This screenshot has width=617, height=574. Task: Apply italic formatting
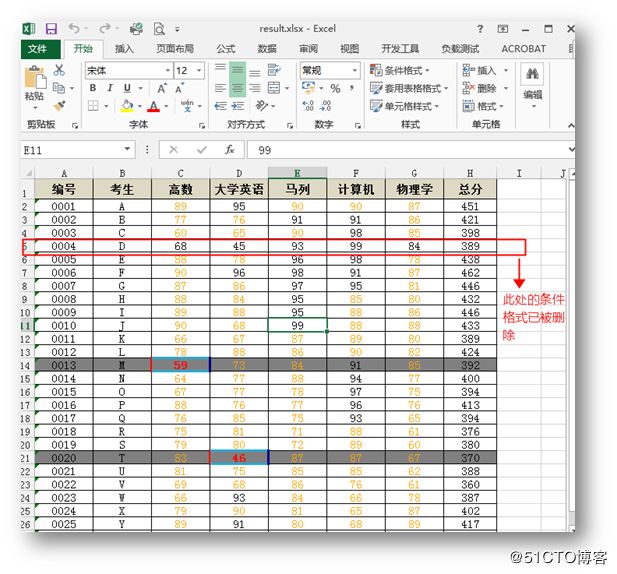click(x=110, y=88)
